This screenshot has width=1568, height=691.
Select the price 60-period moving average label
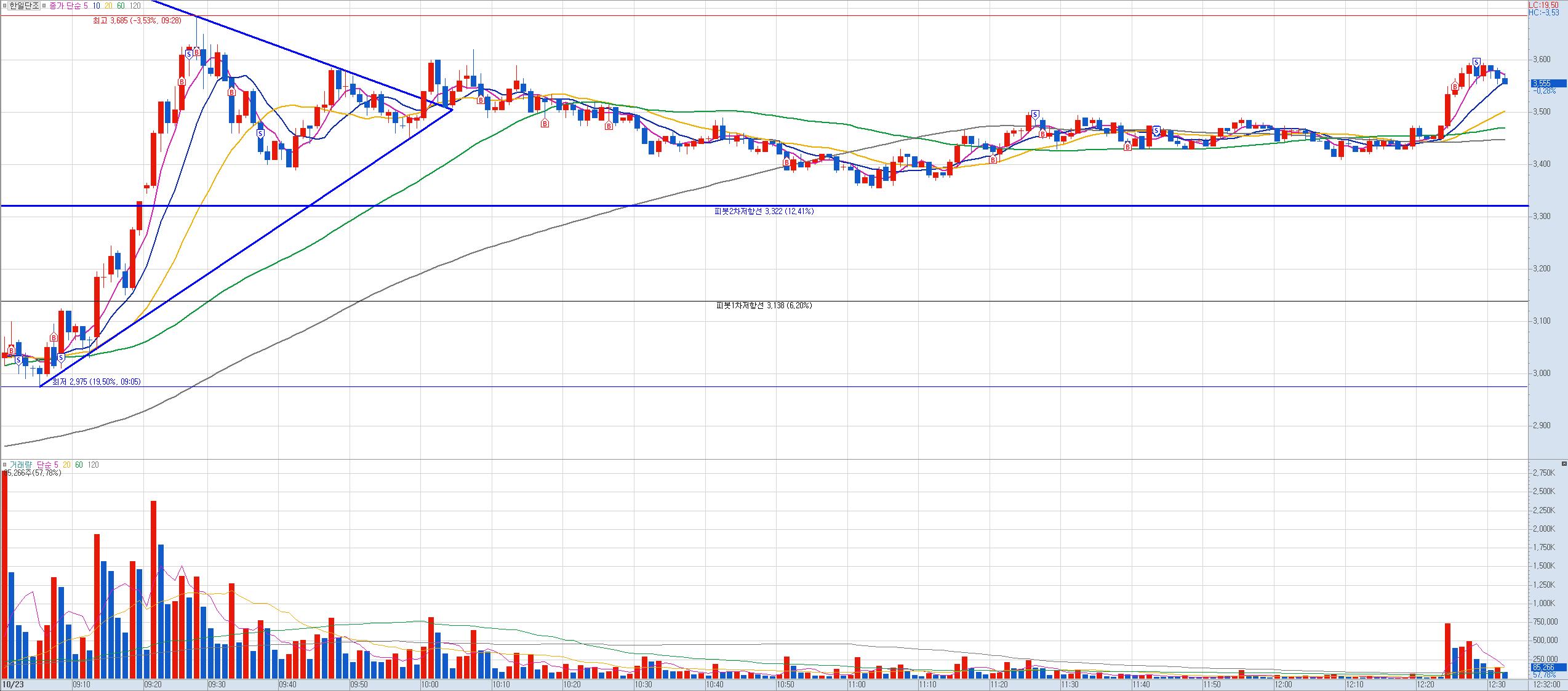pyautogui.click(x=121, y=6)
